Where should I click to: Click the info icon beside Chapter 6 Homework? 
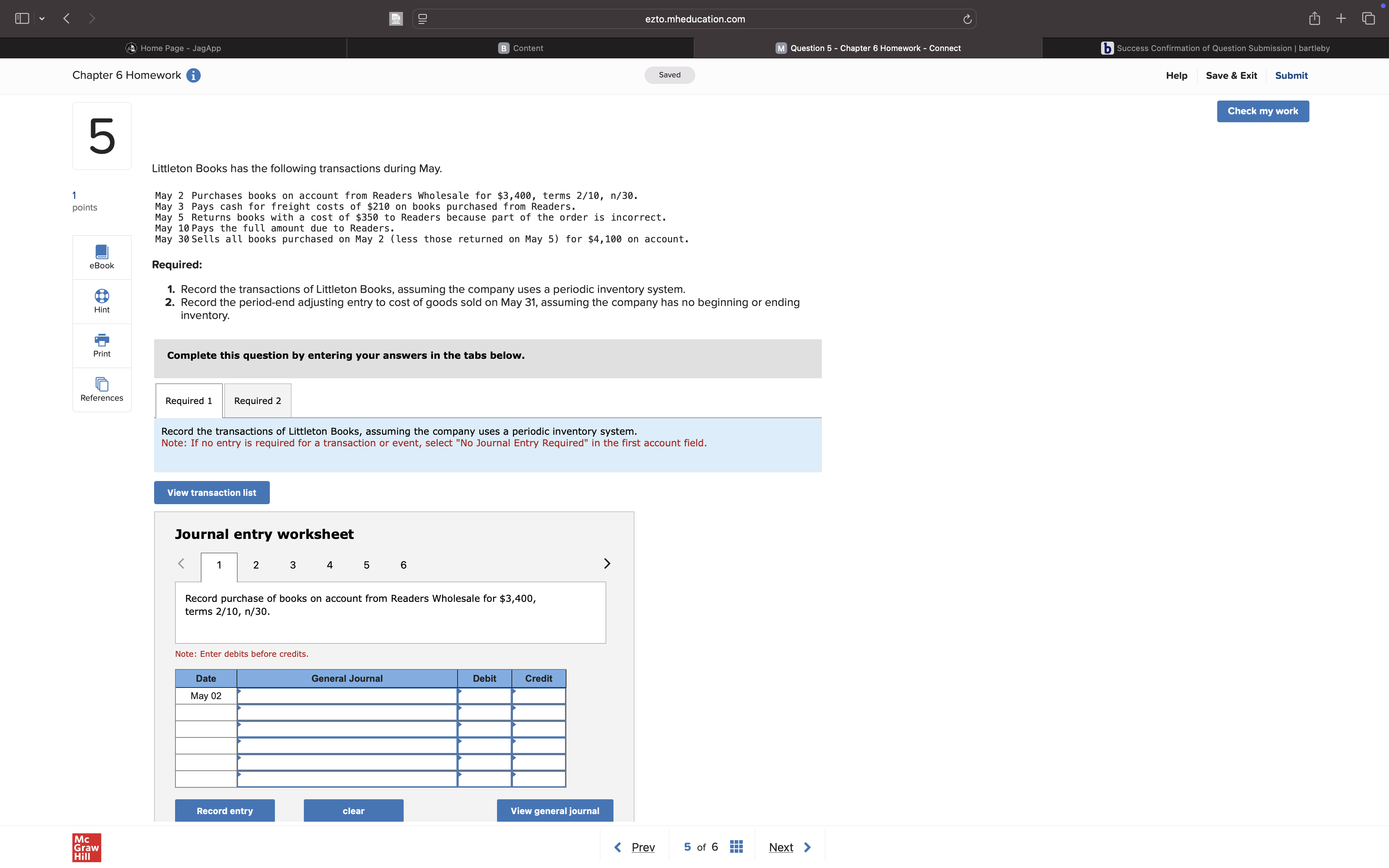coord(194,75)
